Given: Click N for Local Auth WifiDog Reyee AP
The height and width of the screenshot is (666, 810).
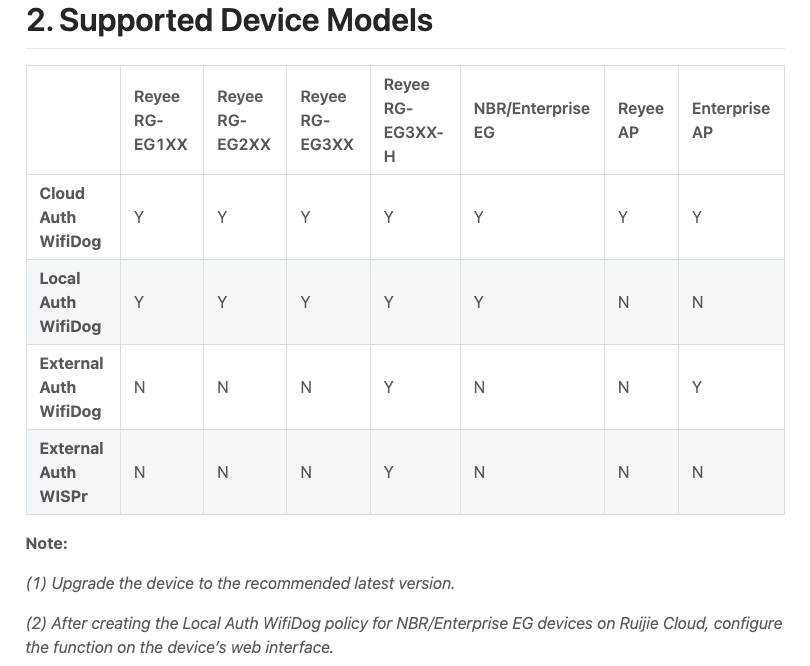Looking at the screenshot, I should tap(624, 302).
